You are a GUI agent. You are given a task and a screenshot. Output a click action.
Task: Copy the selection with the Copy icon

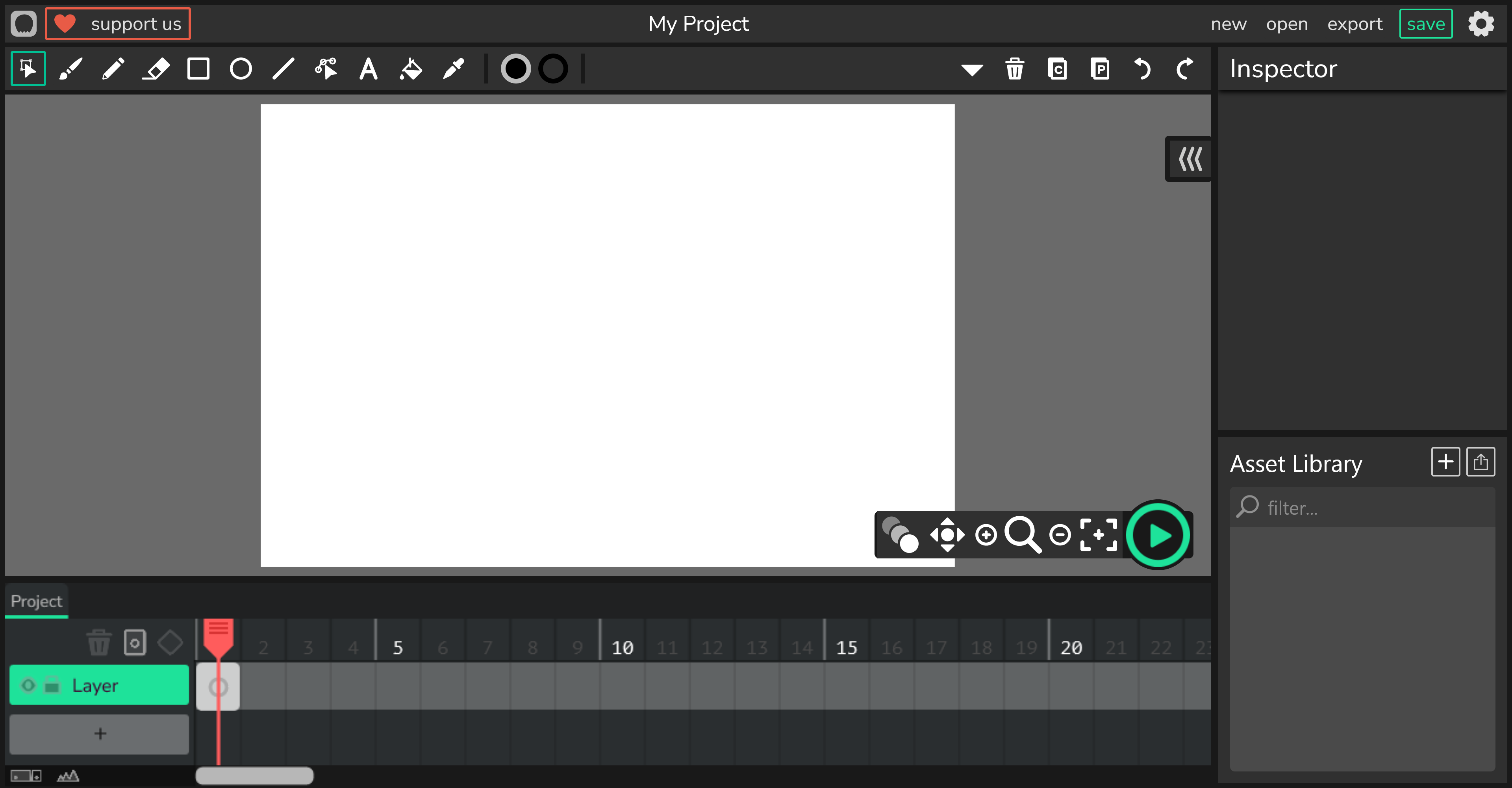coord(1057,69)
